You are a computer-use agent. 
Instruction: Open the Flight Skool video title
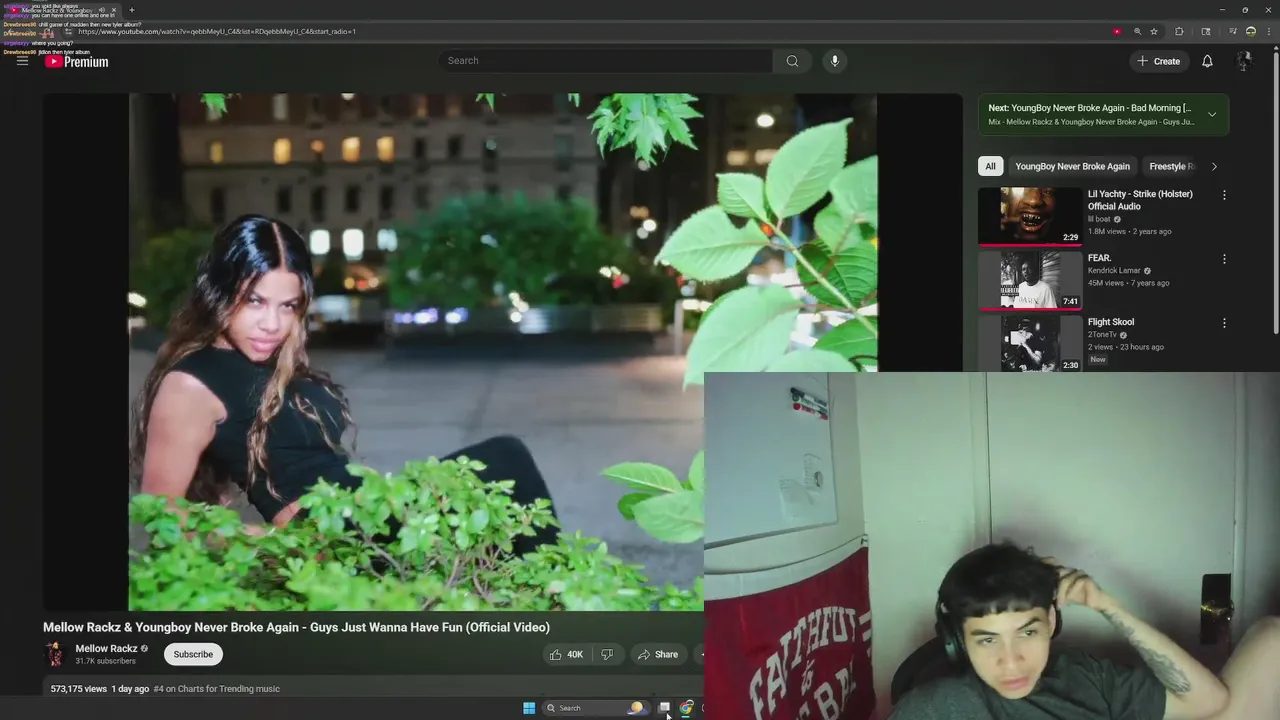point(1111,322)
